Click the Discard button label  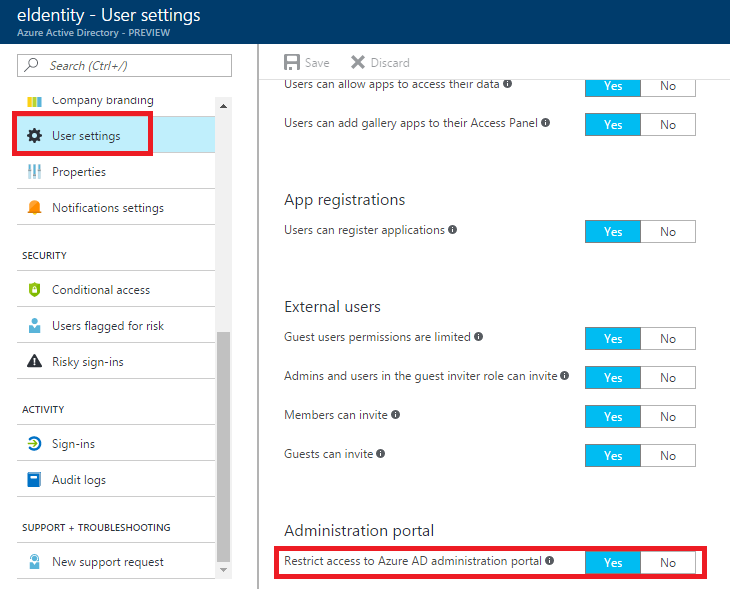click(390, 62)
